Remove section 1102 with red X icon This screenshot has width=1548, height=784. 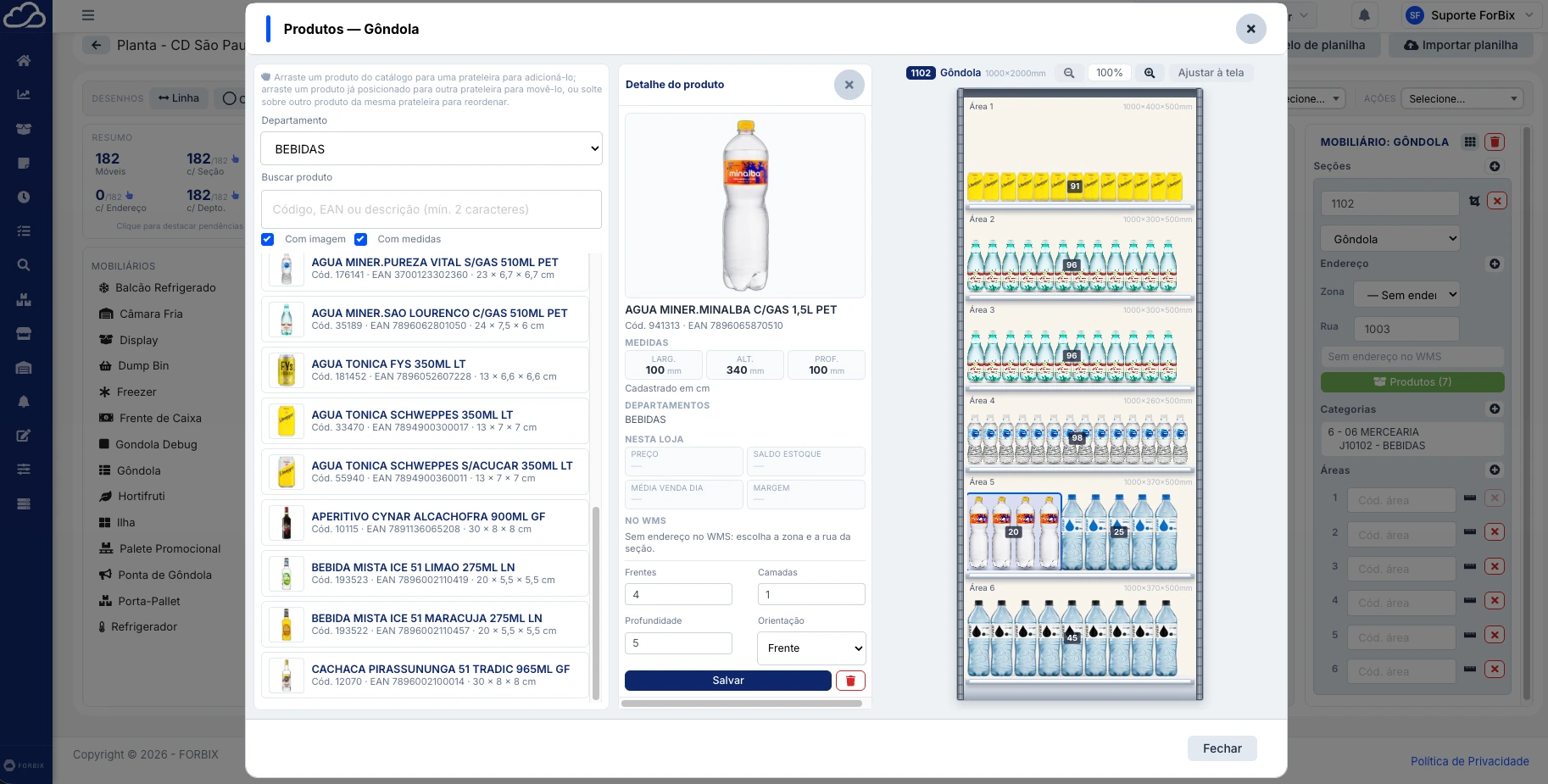[1497, 201]
